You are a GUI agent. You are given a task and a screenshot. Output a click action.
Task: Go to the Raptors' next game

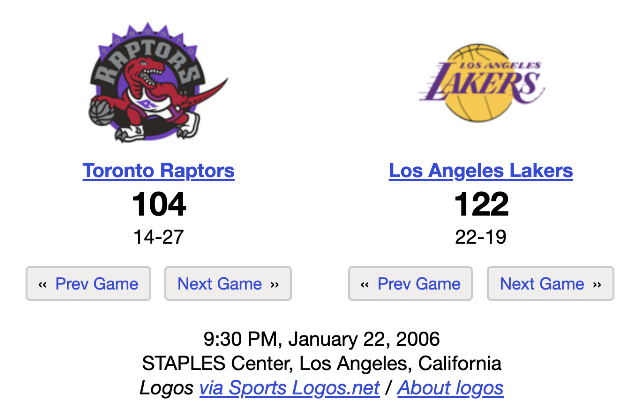228,284
